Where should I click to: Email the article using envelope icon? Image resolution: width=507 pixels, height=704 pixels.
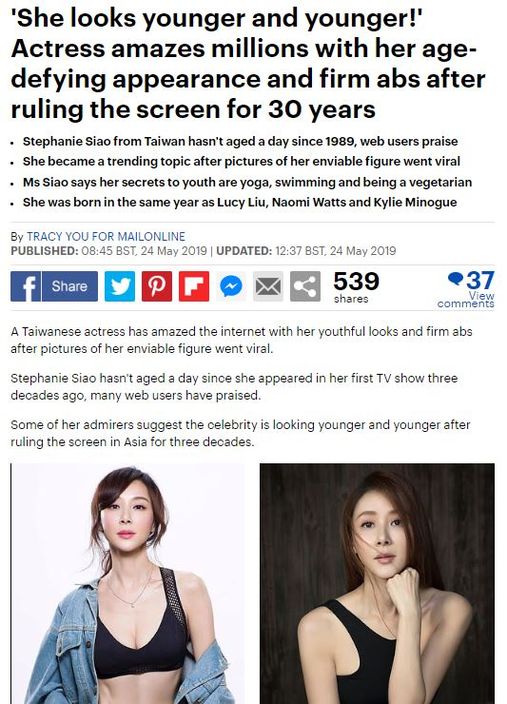[x=268, y=286]
